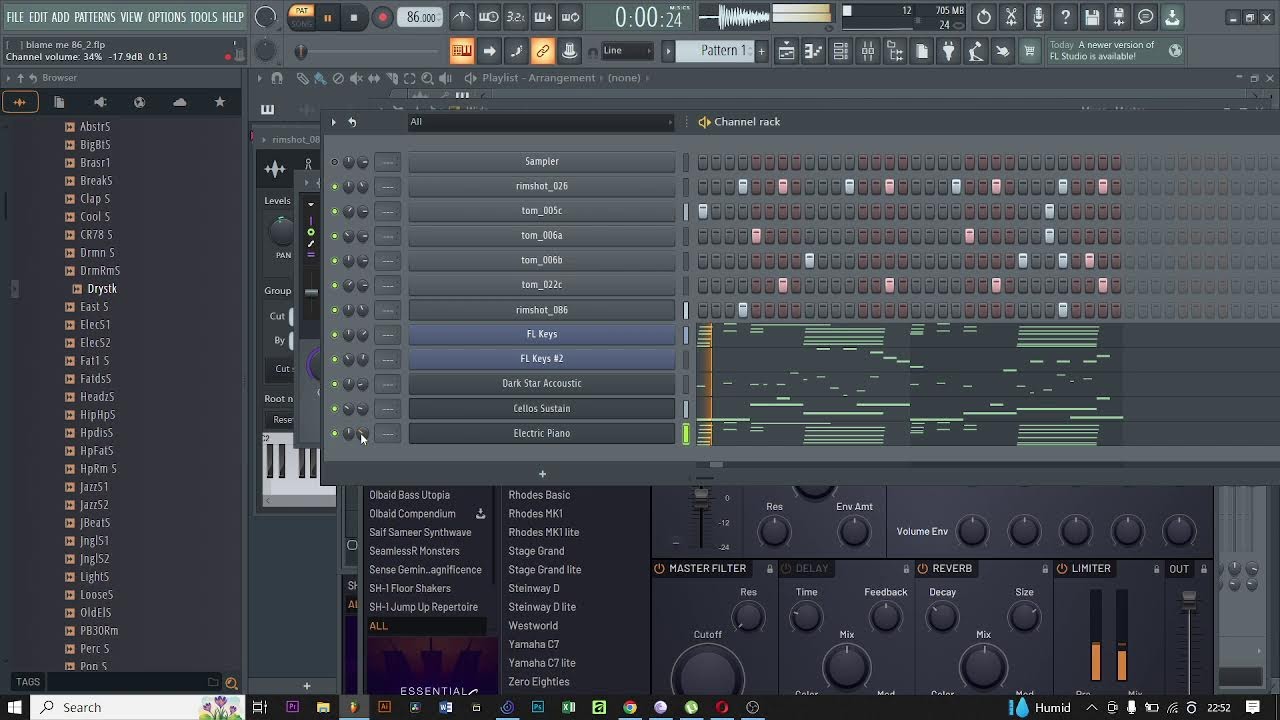Viewport: 1280px width, 720px height.
Task: Select the Electric Piano channel button
Action: pos(541,433)
